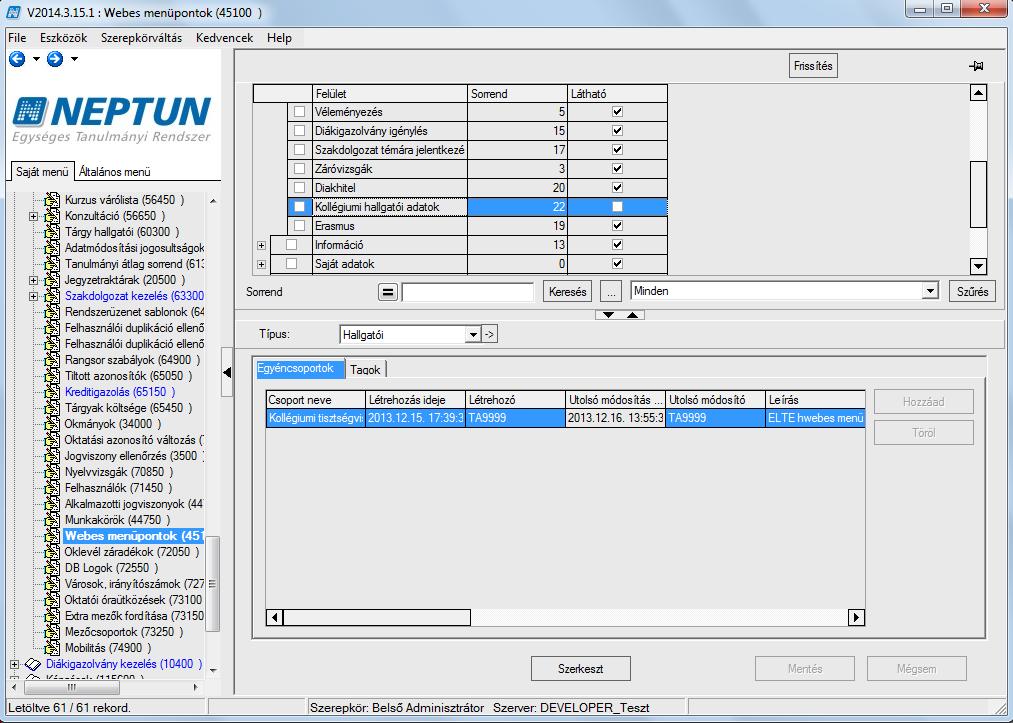
Task: Click the Töröl button
Action: [x=924, y=433]
